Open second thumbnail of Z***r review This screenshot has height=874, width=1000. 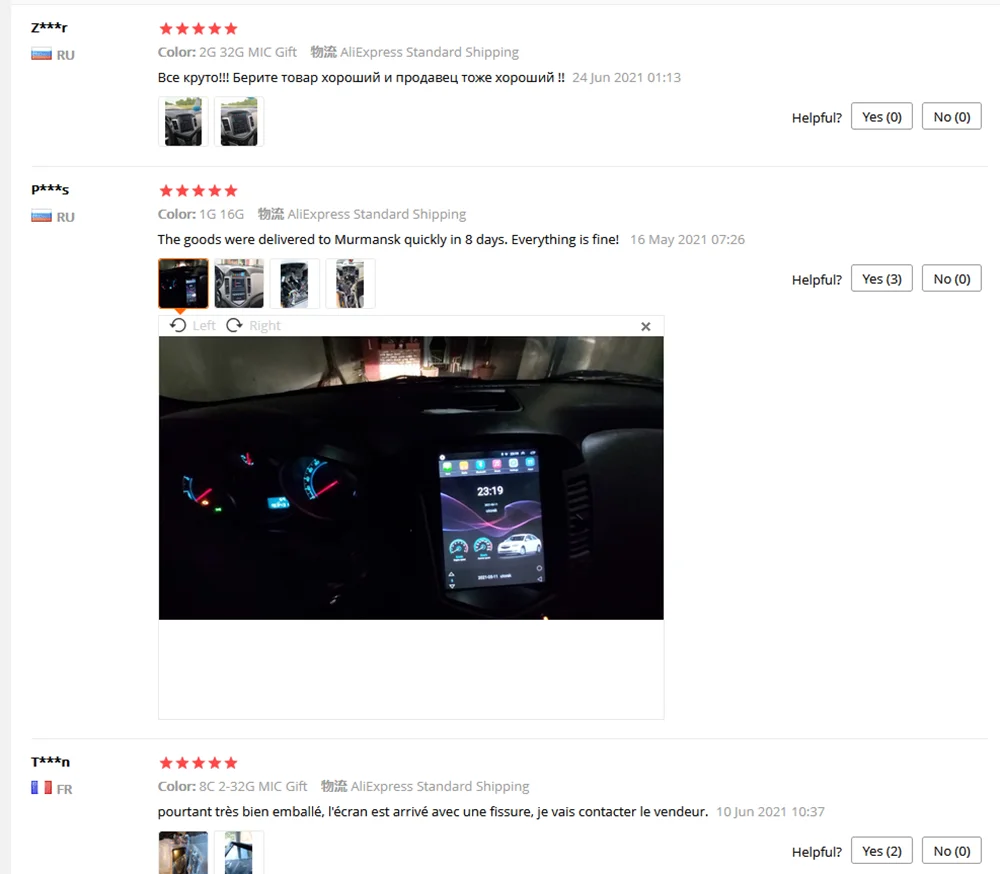(x=239, y=122)
